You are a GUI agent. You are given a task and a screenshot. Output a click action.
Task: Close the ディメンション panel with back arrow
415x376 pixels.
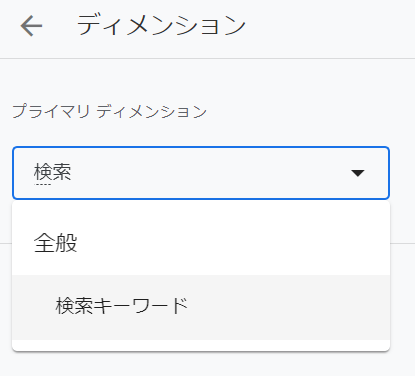[x=31, y=26]
